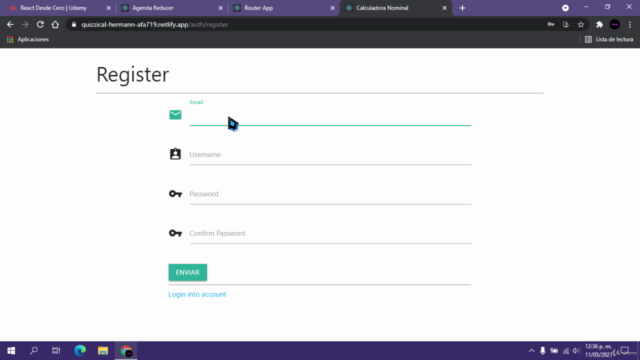
Task: Open Aplicaciones bookmarks shortcut
Action: click(x=28, y=40)
